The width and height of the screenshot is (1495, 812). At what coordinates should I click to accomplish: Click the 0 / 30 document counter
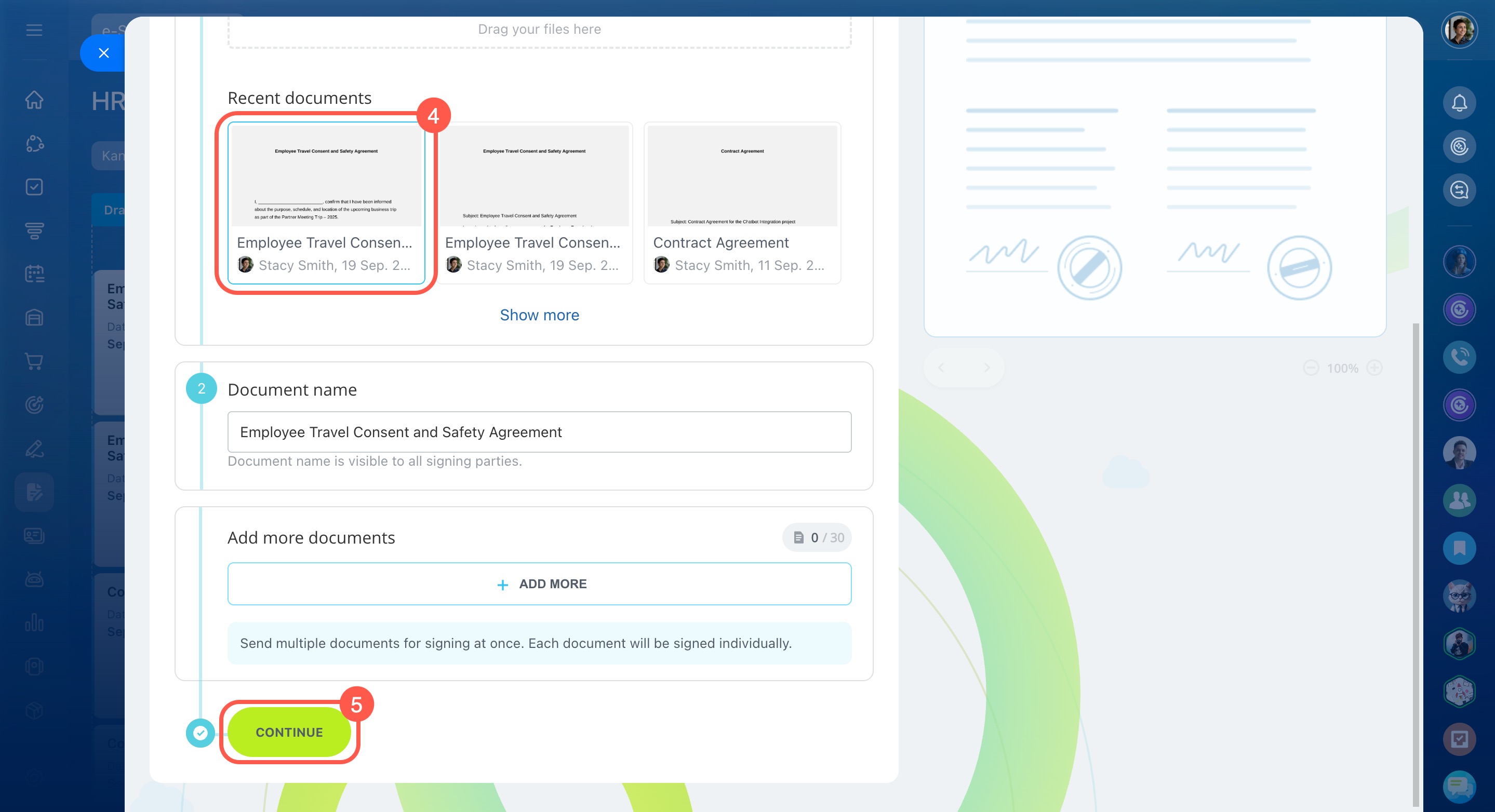click(x=817, y=538)
